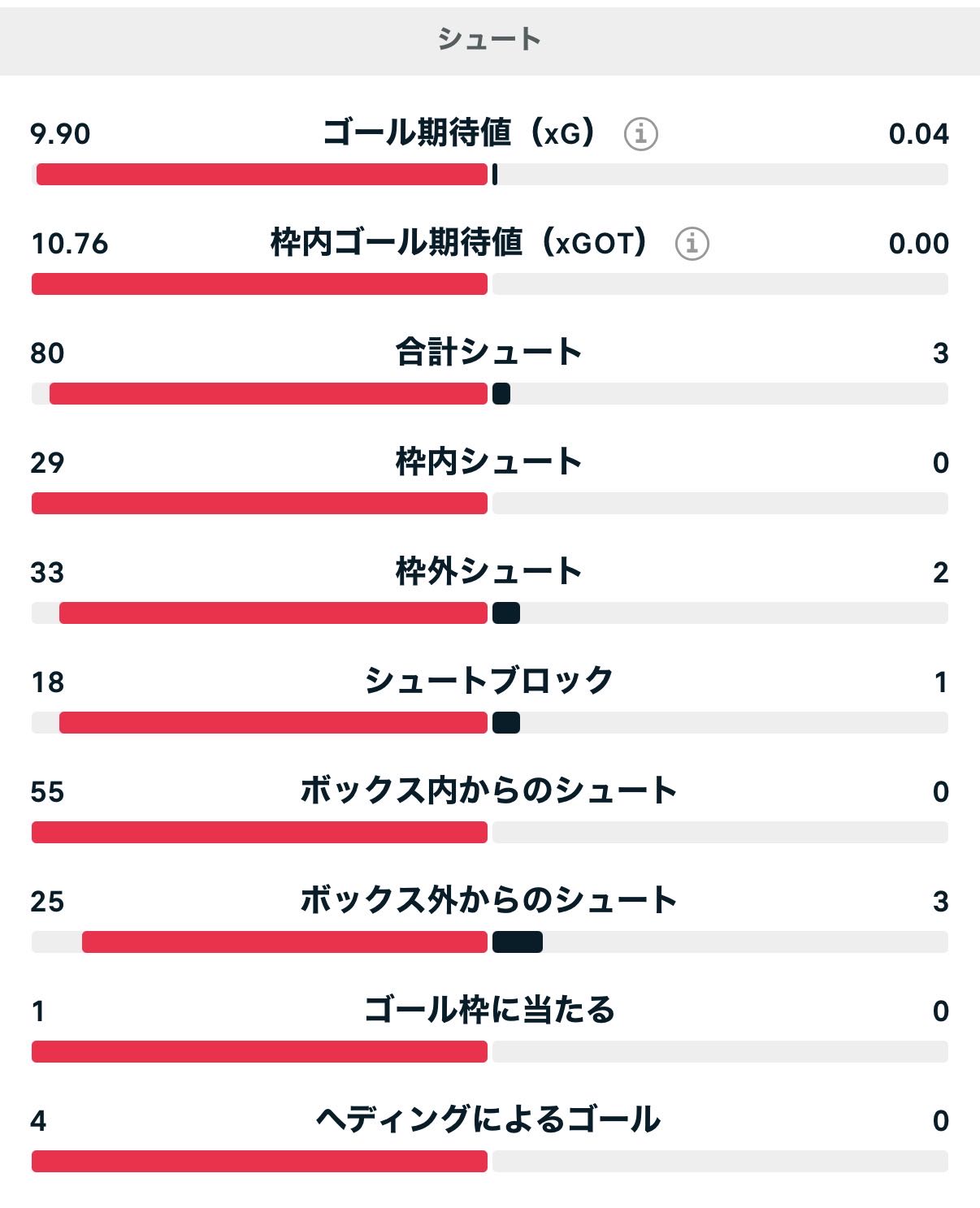
Task: Click the ゴール期待値（xG） stat label
Action: 459,132
